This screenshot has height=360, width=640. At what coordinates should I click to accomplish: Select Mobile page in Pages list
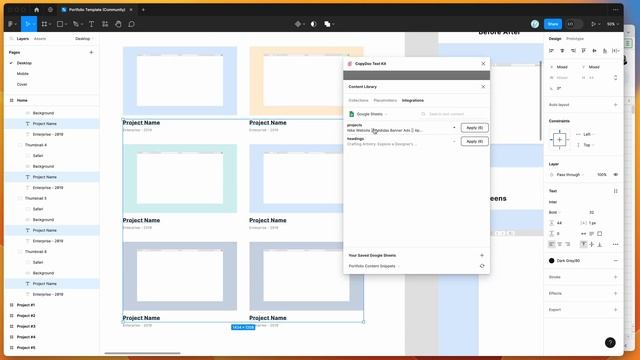pos(23,74)
